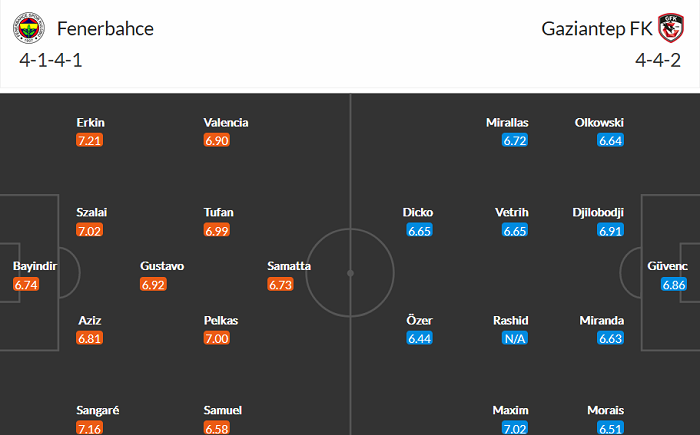Select Tufan's 6.99 rating badge

pyautogui.click(x=217, y=231)
